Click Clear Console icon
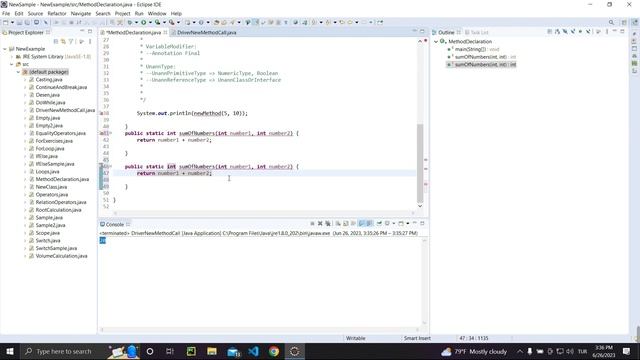 pyautogui.click(x=338, y=224)
